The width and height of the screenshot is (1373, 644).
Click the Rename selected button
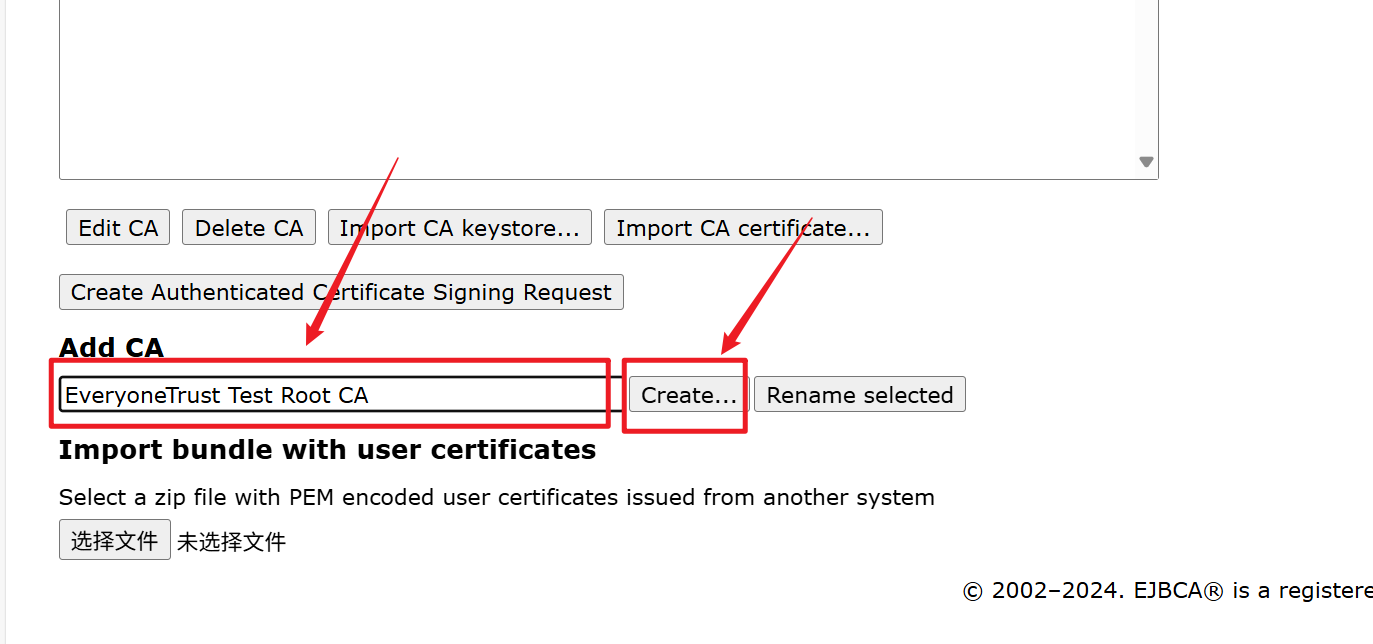[859, 395]
